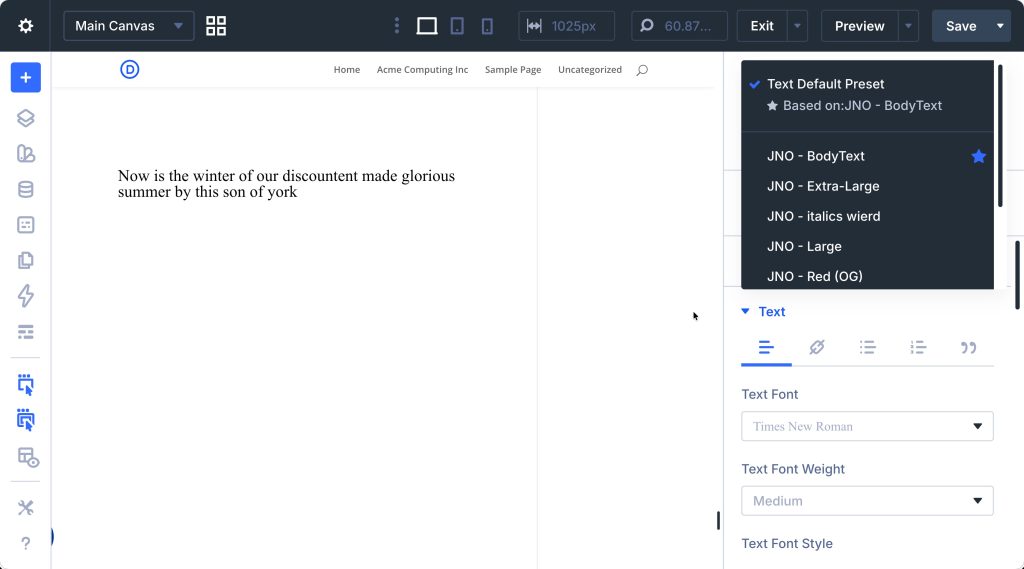Choose the JNO - Extra-Large preset
Viewport: 1024px width, 569px height.
pos(823,186)
